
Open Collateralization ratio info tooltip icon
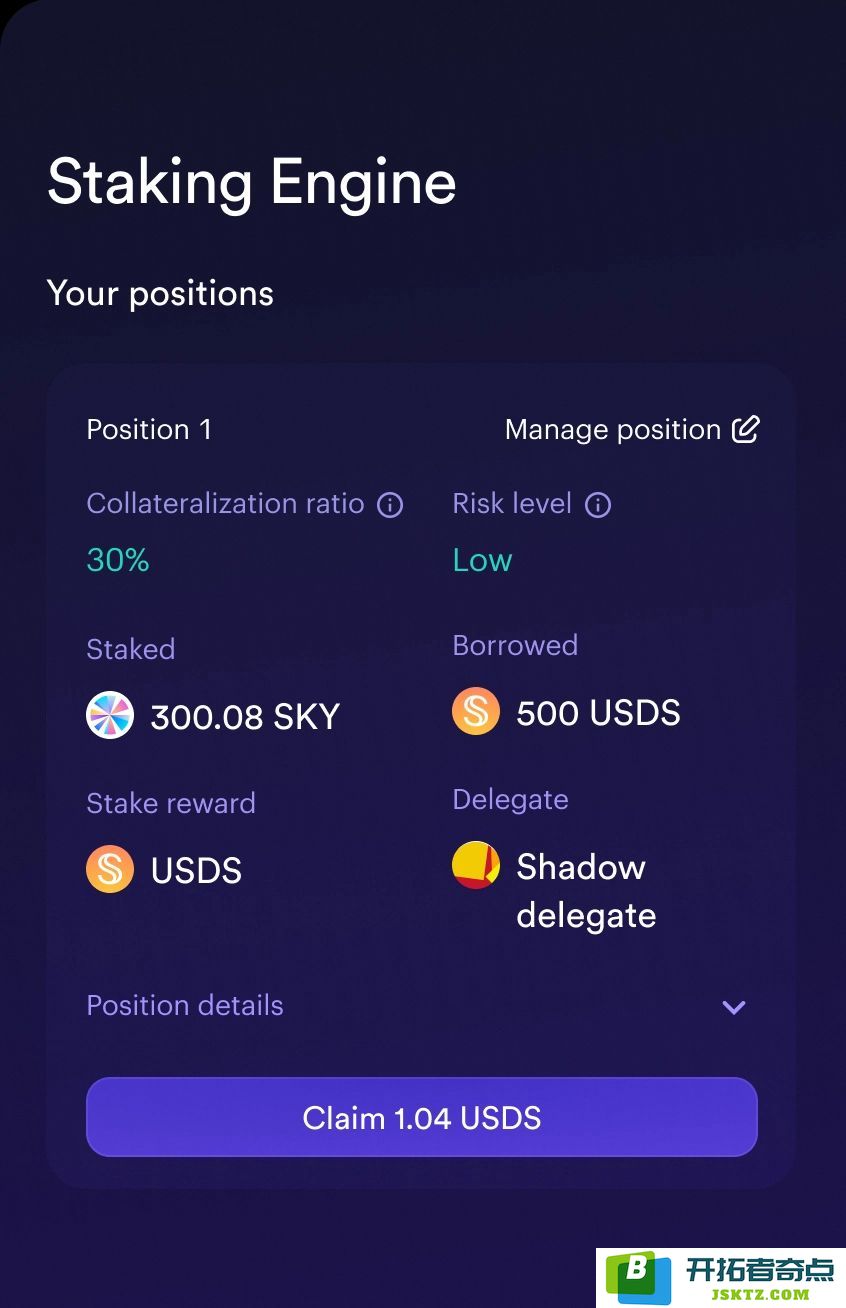[390, 504]
